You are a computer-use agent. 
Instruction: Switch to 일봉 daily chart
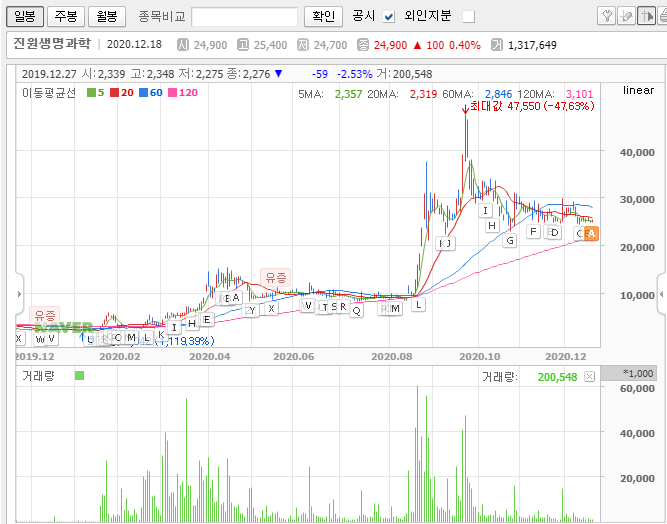25,17
